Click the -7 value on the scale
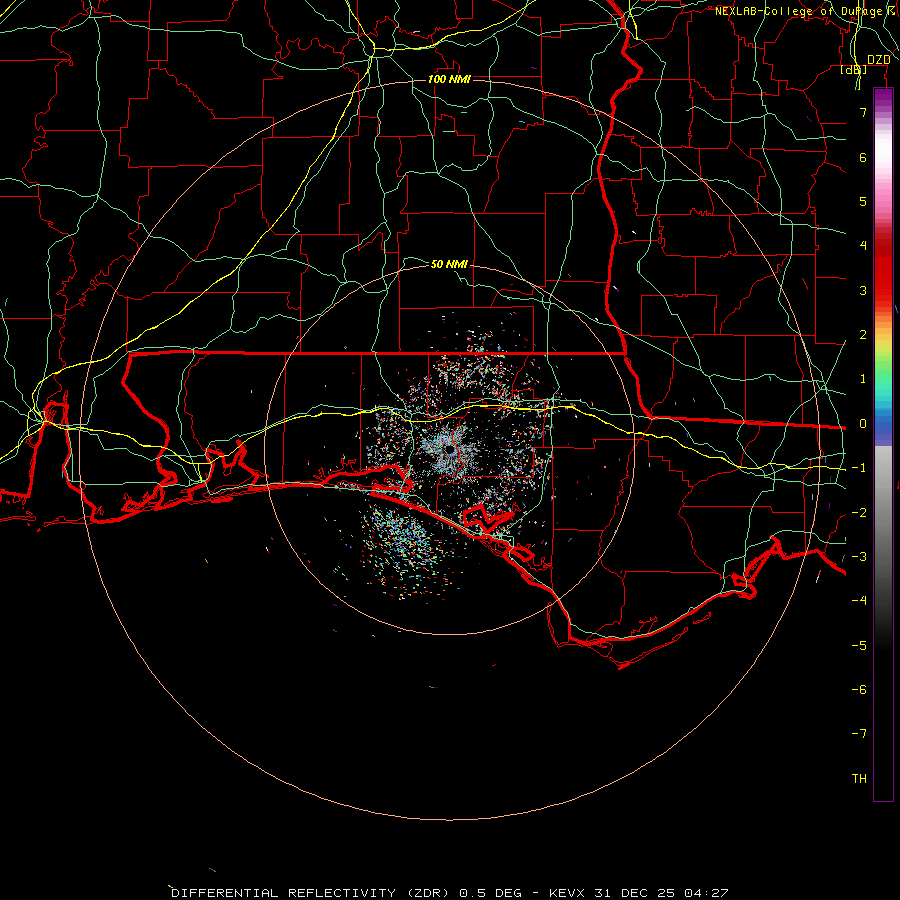 (x=859, y=734)
